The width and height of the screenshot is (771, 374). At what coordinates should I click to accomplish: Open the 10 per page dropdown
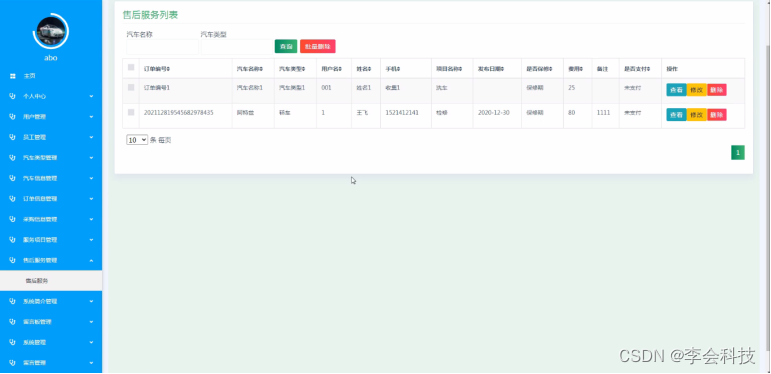pyautogui.click(x=137, y=140)
